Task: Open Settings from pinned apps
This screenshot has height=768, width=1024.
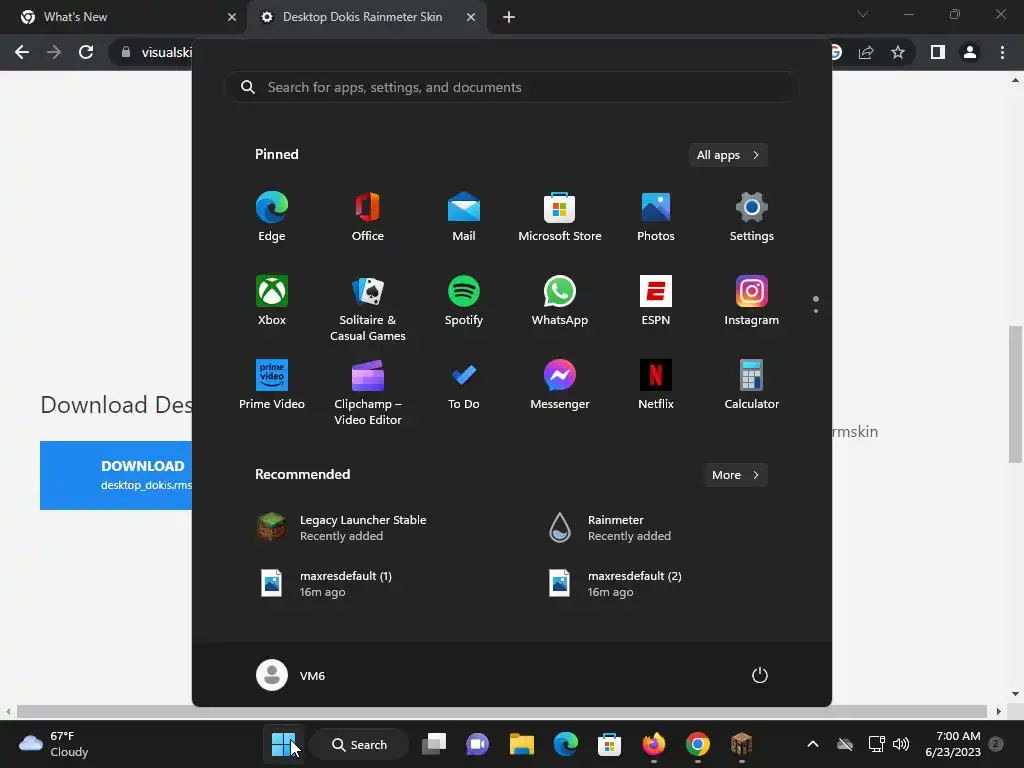Action: pos(752,217)
